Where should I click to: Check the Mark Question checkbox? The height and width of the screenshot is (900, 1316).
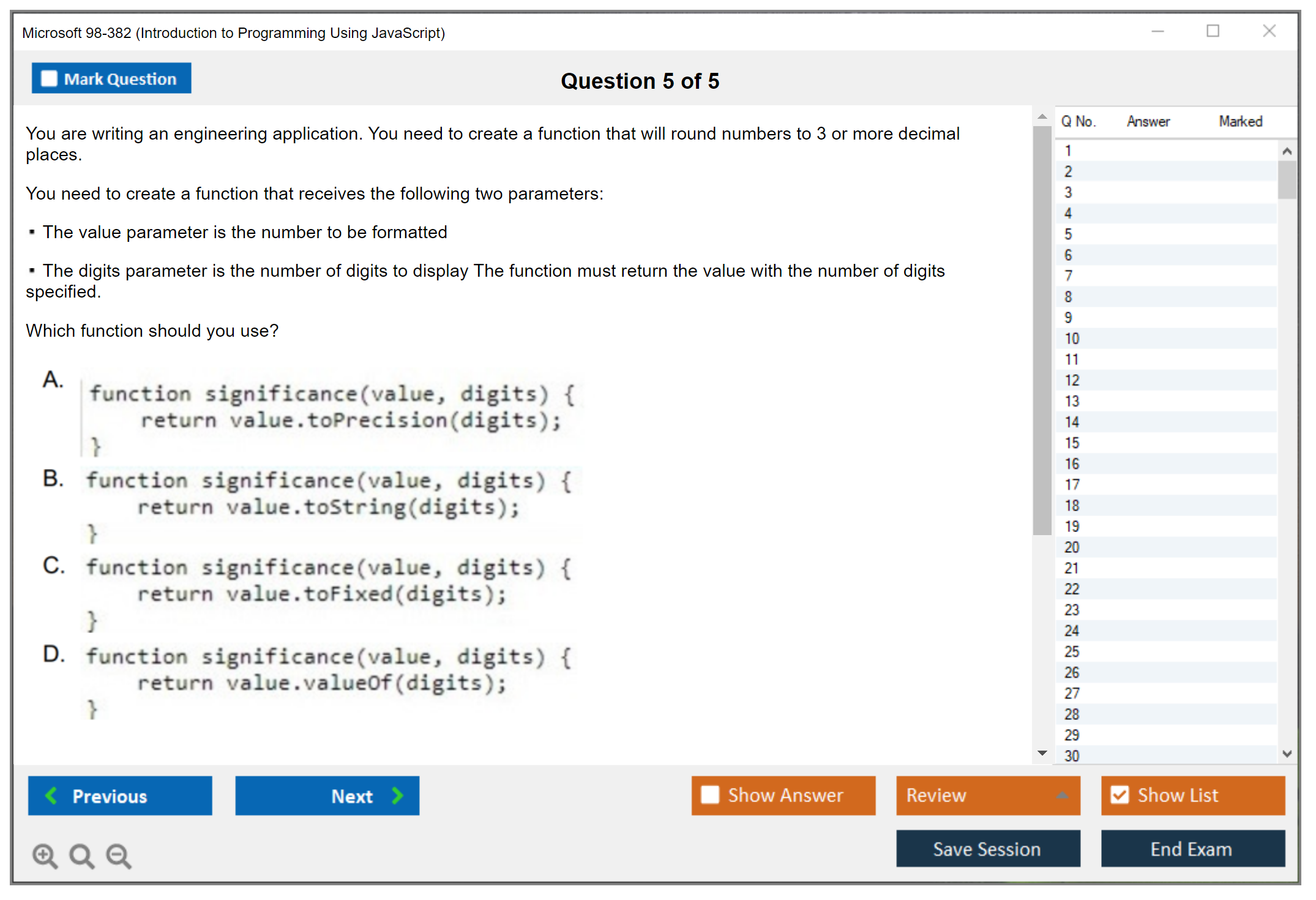[49, 78]
